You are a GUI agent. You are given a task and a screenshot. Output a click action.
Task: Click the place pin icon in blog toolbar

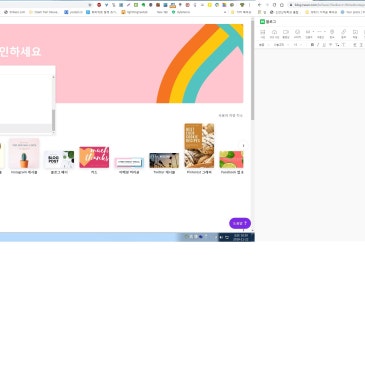pos(332,32)
